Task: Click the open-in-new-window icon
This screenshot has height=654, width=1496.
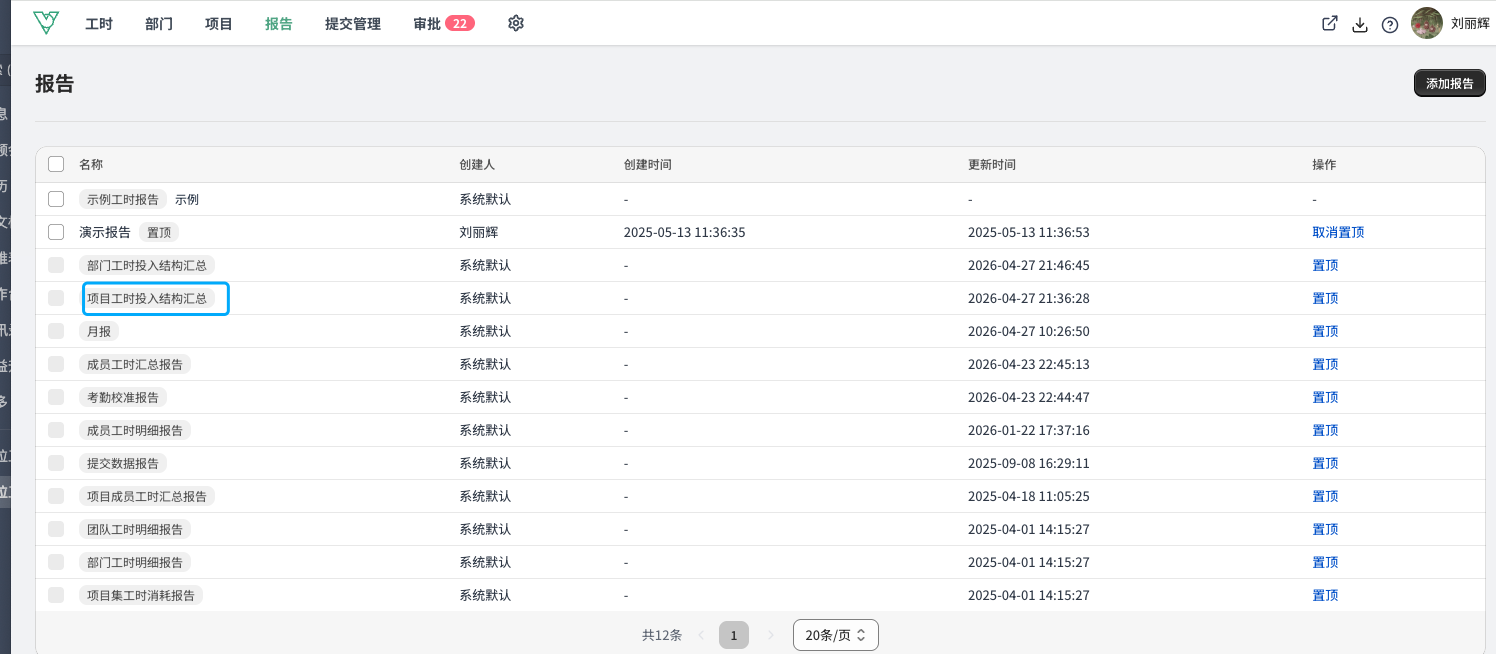Action: click(1330, 24)
